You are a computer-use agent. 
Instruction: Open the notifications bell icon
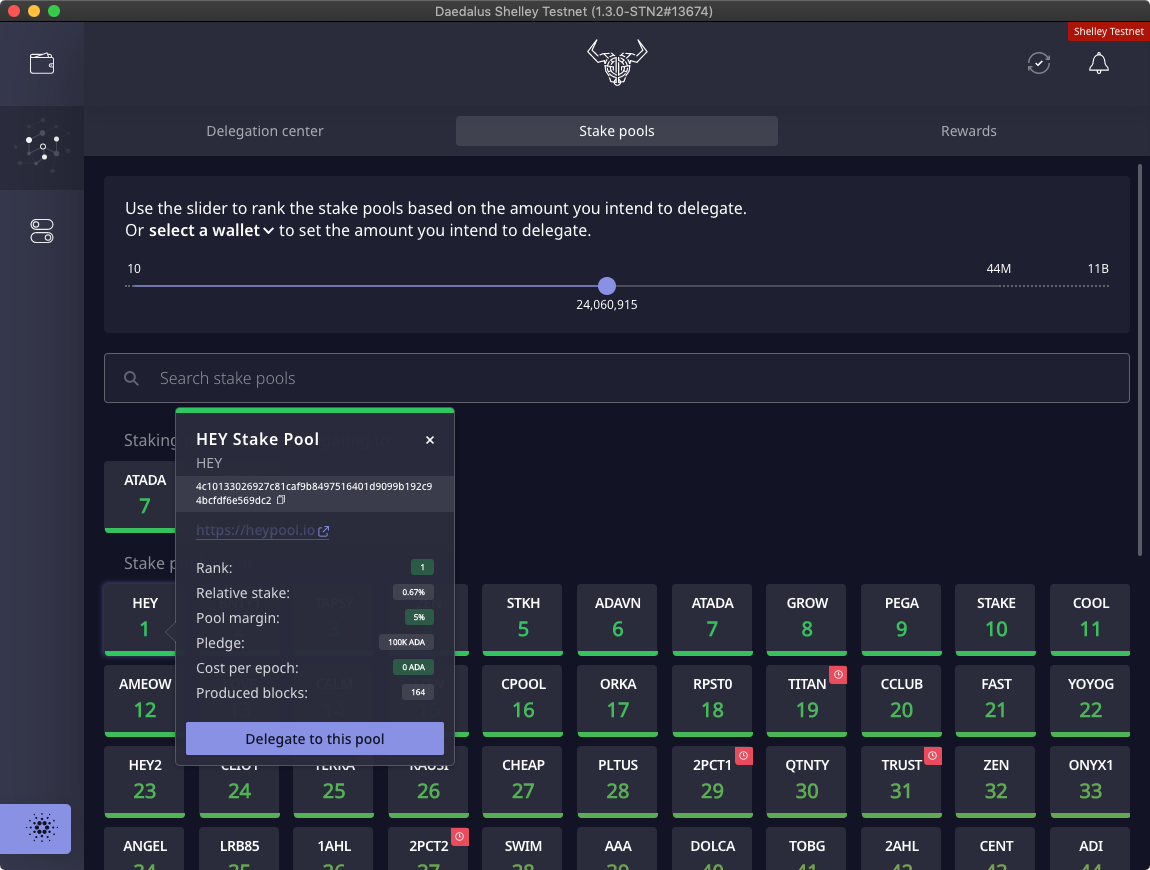coord(1098,64)
